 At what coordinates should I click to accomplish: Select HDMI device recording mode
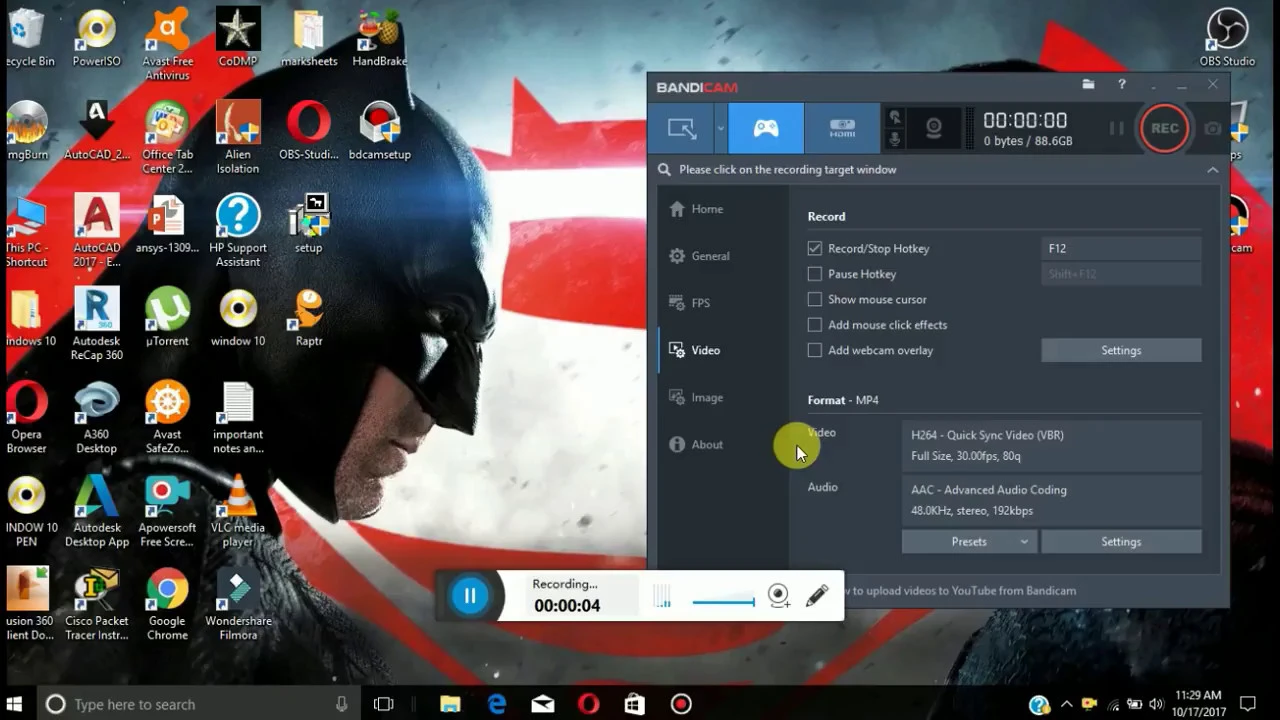(x=842, y=128)
